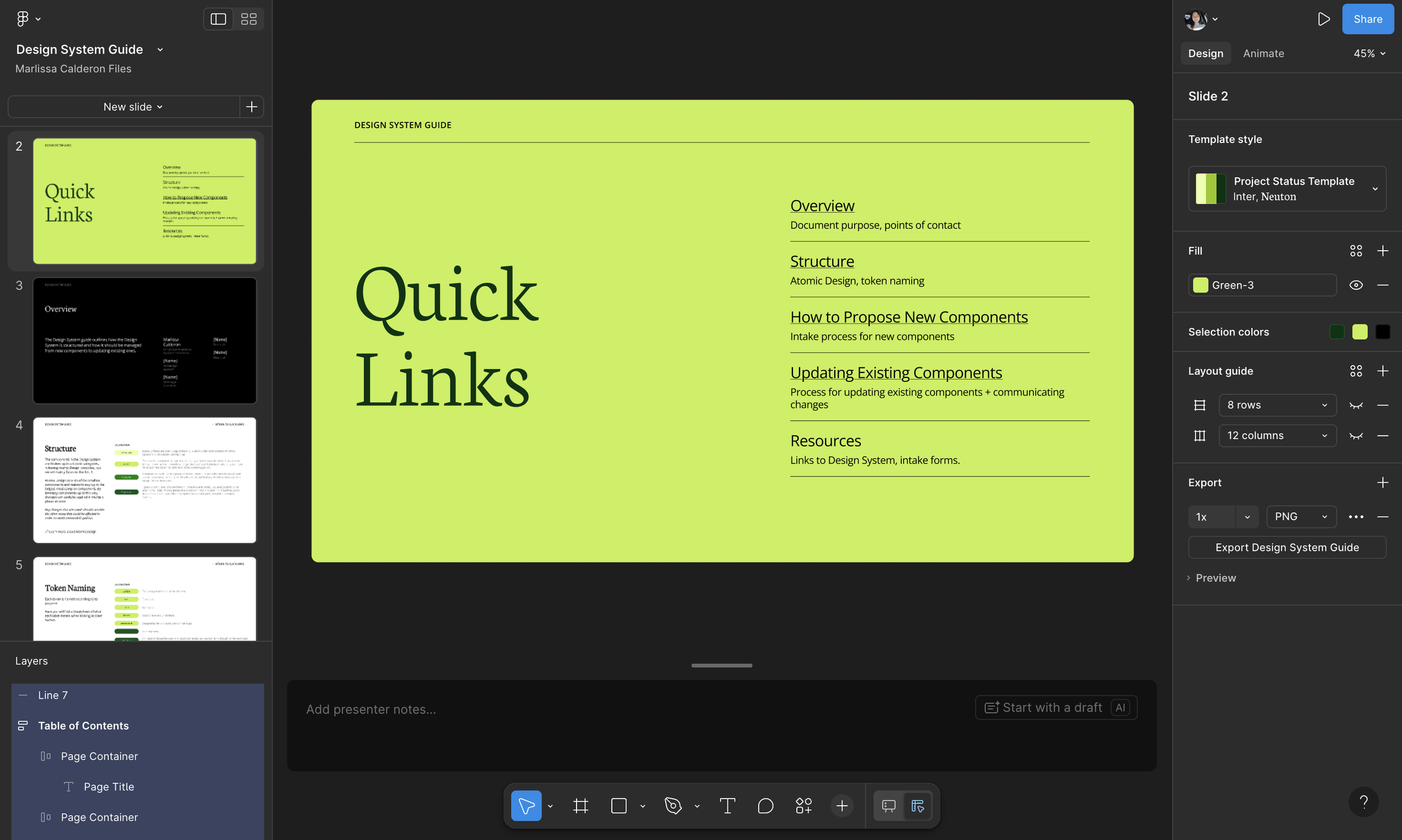Viewport: 1402px width, 840px height.
Task: Select slide 3 Overview thumbnail
Action: pos(144,340)
